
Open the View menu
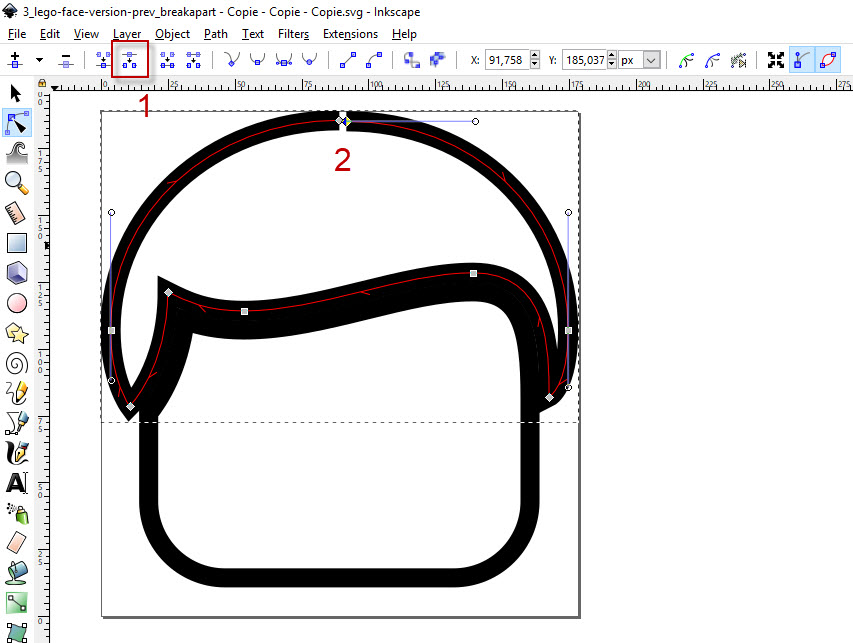86,34
